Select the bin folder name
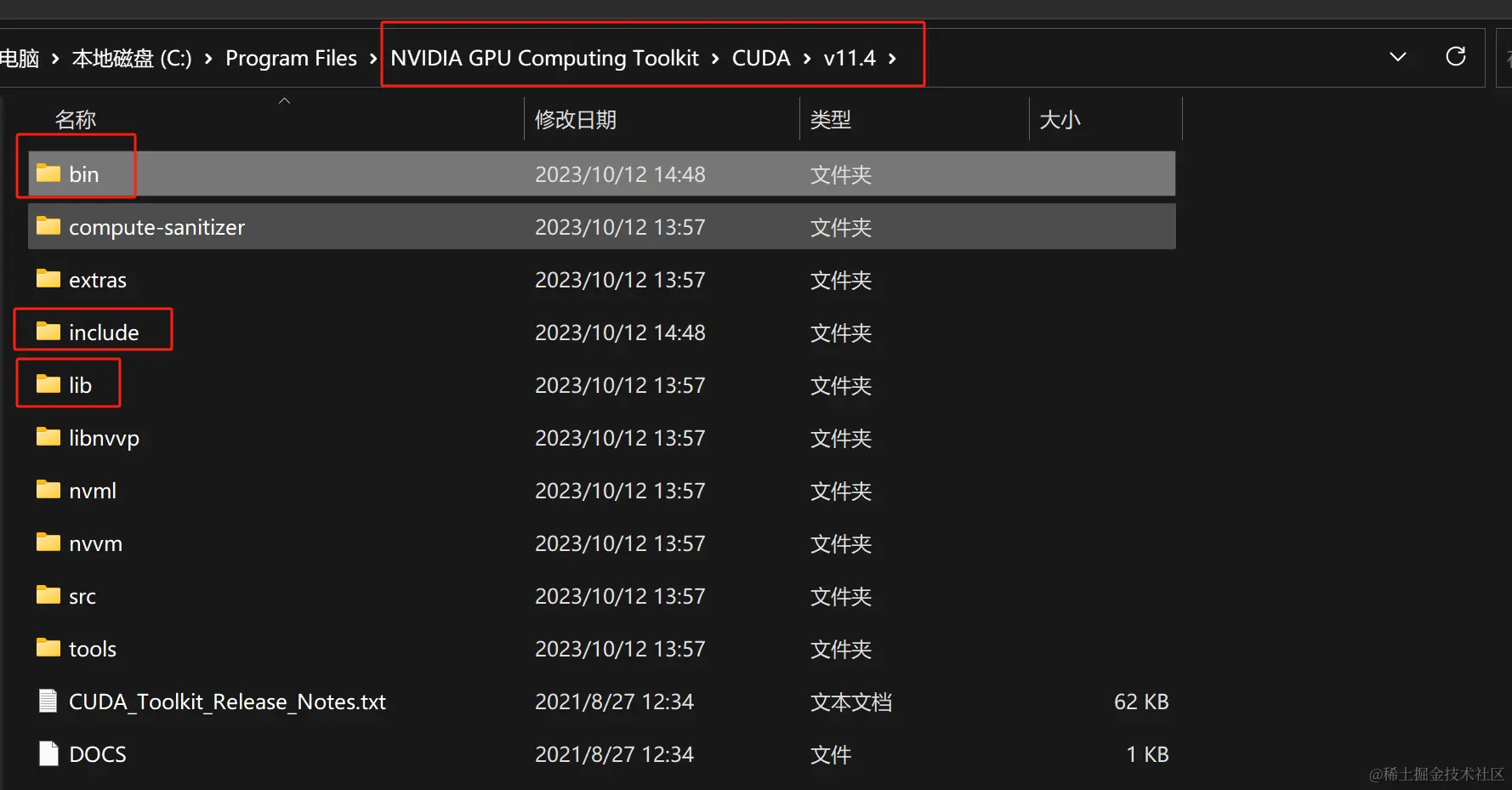This screenshot has height=790, width=1512. click(x=84, y=174)
